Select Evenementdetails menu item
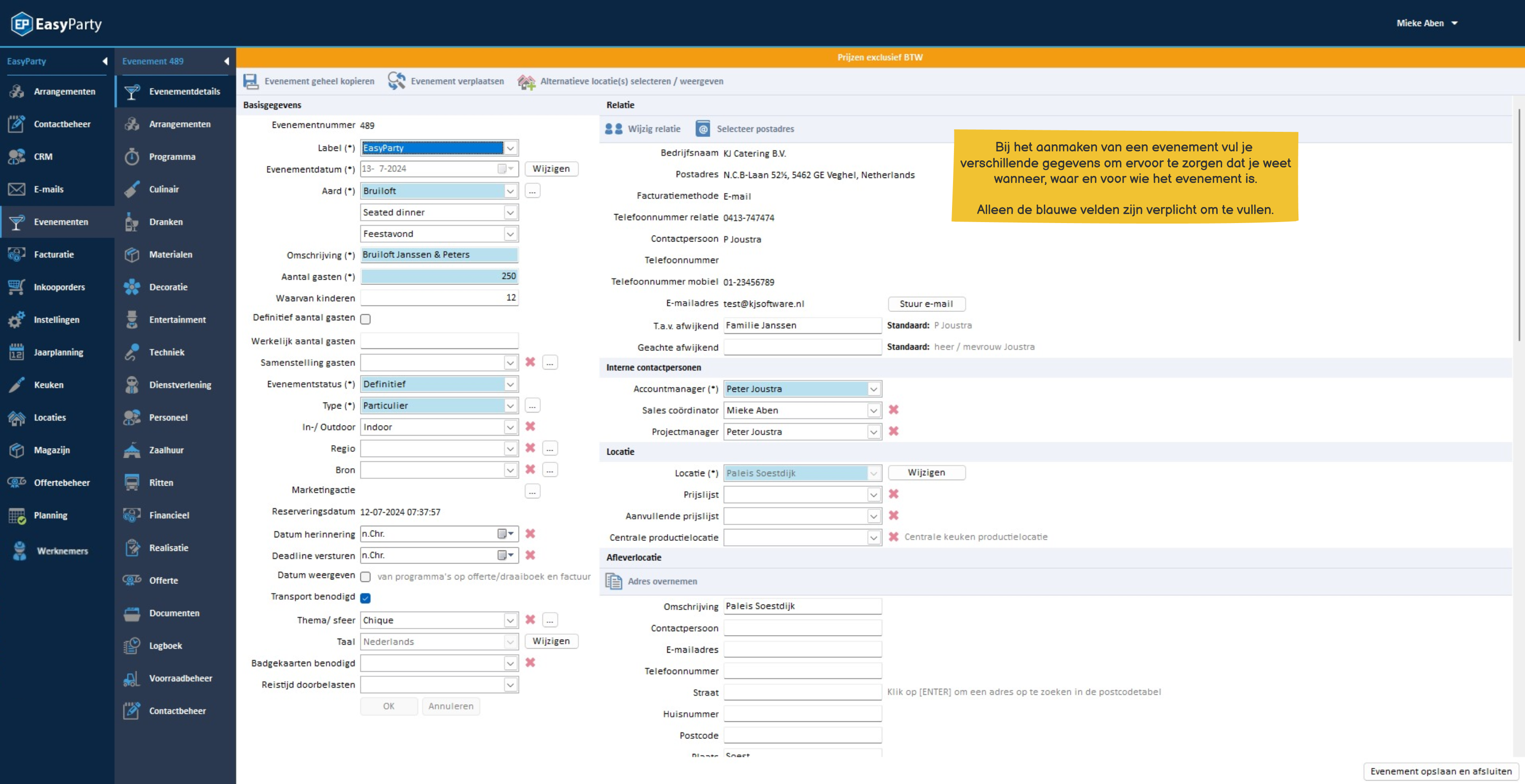1525x784 pixels. pyautogui.click(x=175, y=91)
